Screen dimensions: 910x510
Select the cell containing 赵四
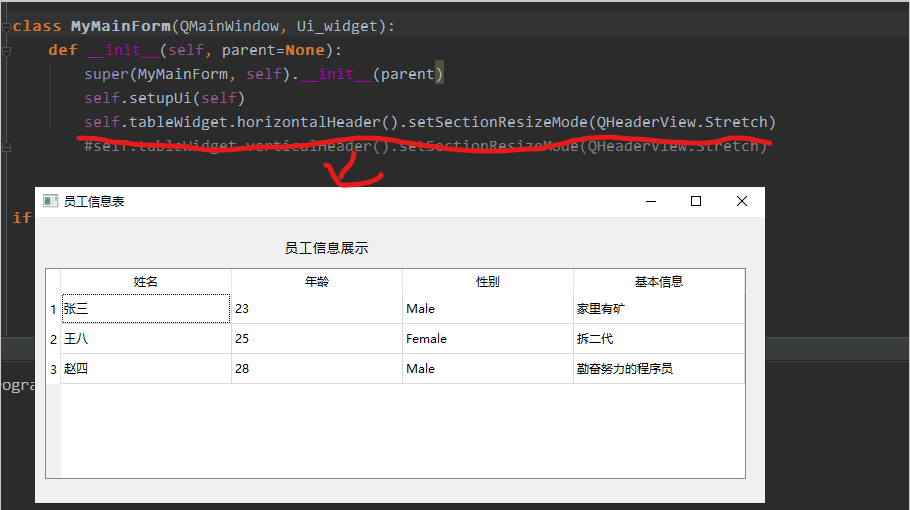146,369
